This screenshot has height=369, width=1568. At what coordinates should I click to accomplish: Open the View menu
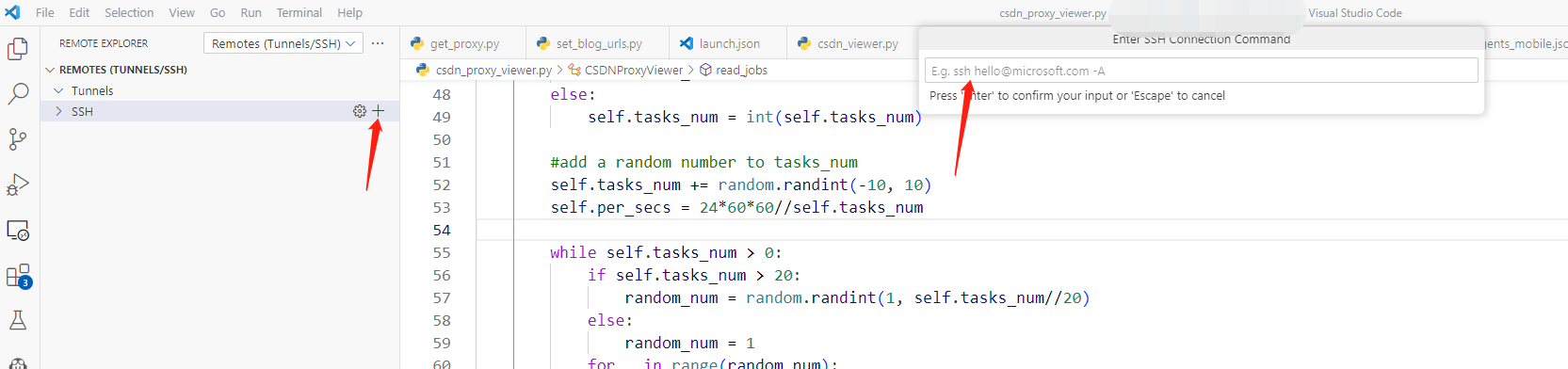pos(182,13)
